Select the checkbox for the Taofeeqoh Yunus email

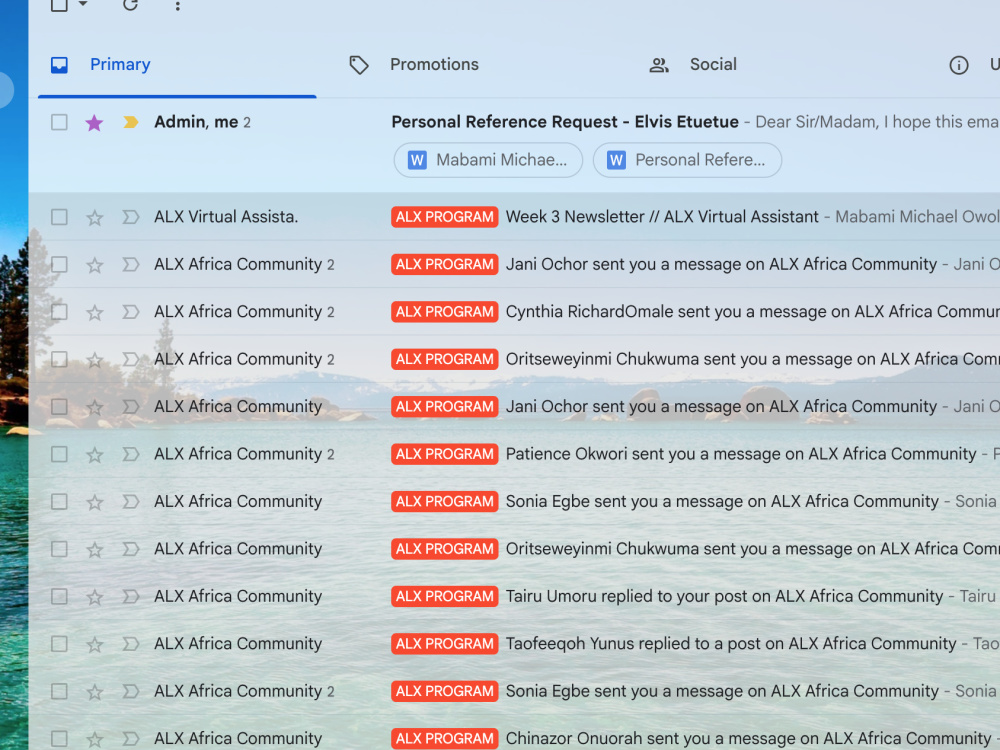59,644
